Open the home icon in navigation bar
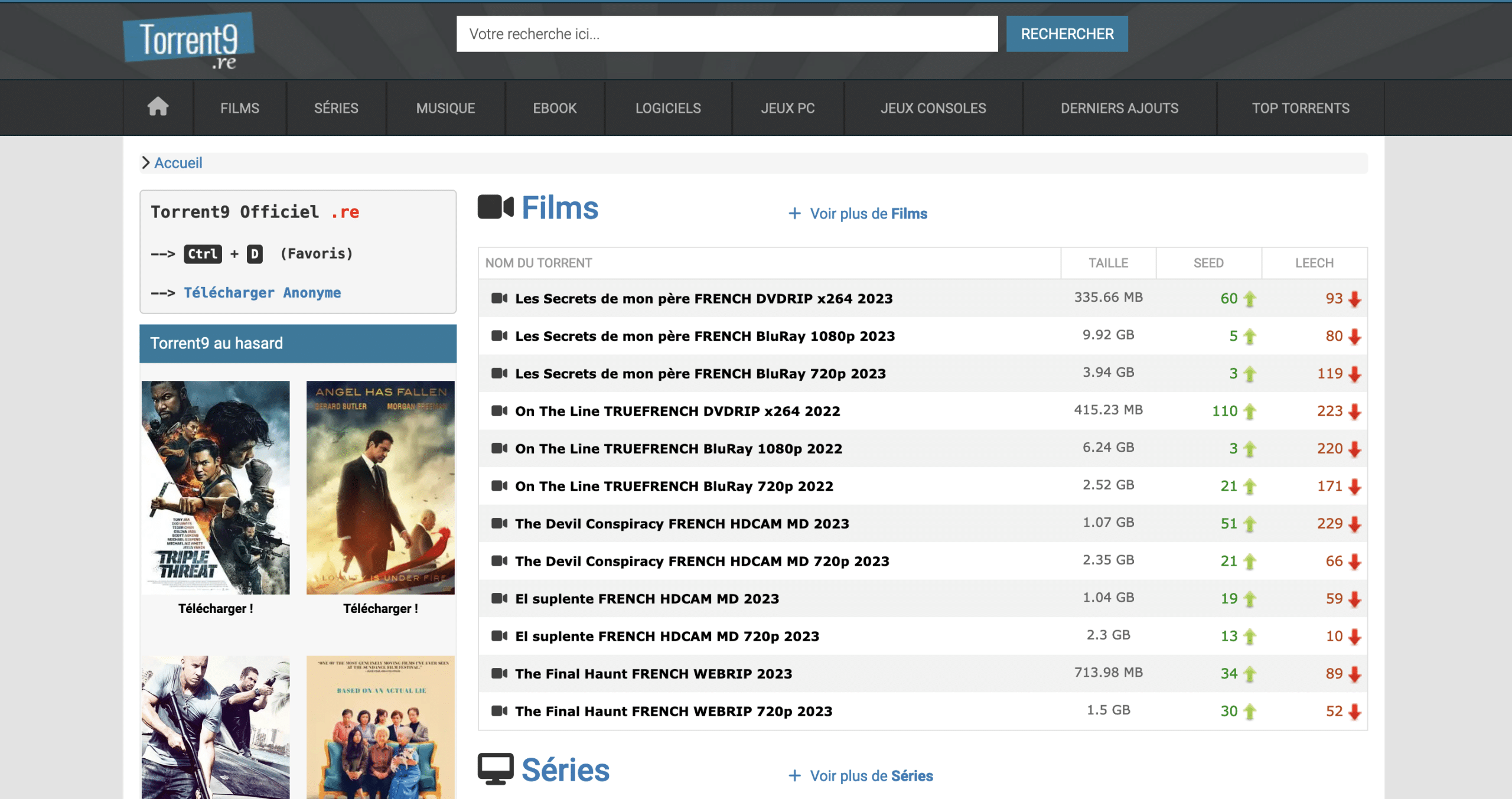Image resolution: width=1512 pixels, height=799 pixels. point(158,107)
